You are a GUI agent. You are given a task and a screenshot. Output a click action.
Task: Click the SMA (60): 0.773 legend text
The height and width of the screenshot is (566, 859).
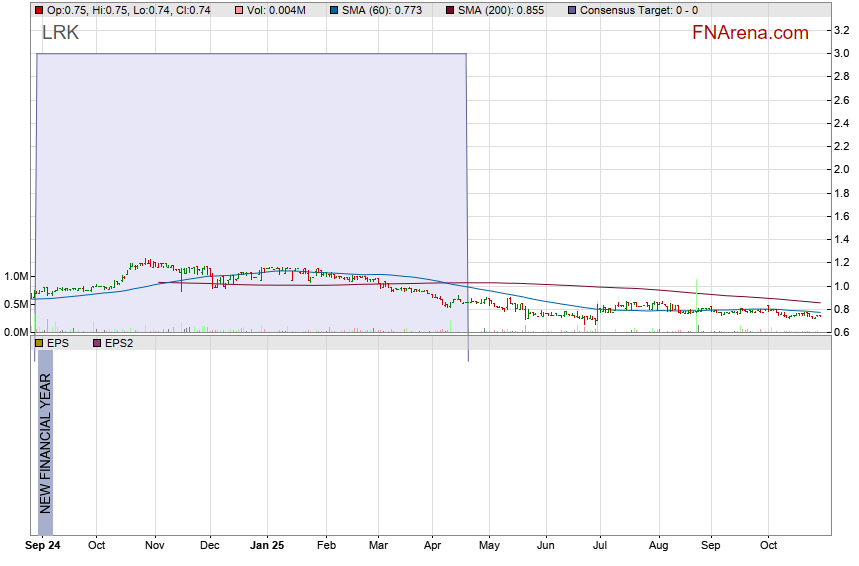pyautogui.click(x=383, y=10)
